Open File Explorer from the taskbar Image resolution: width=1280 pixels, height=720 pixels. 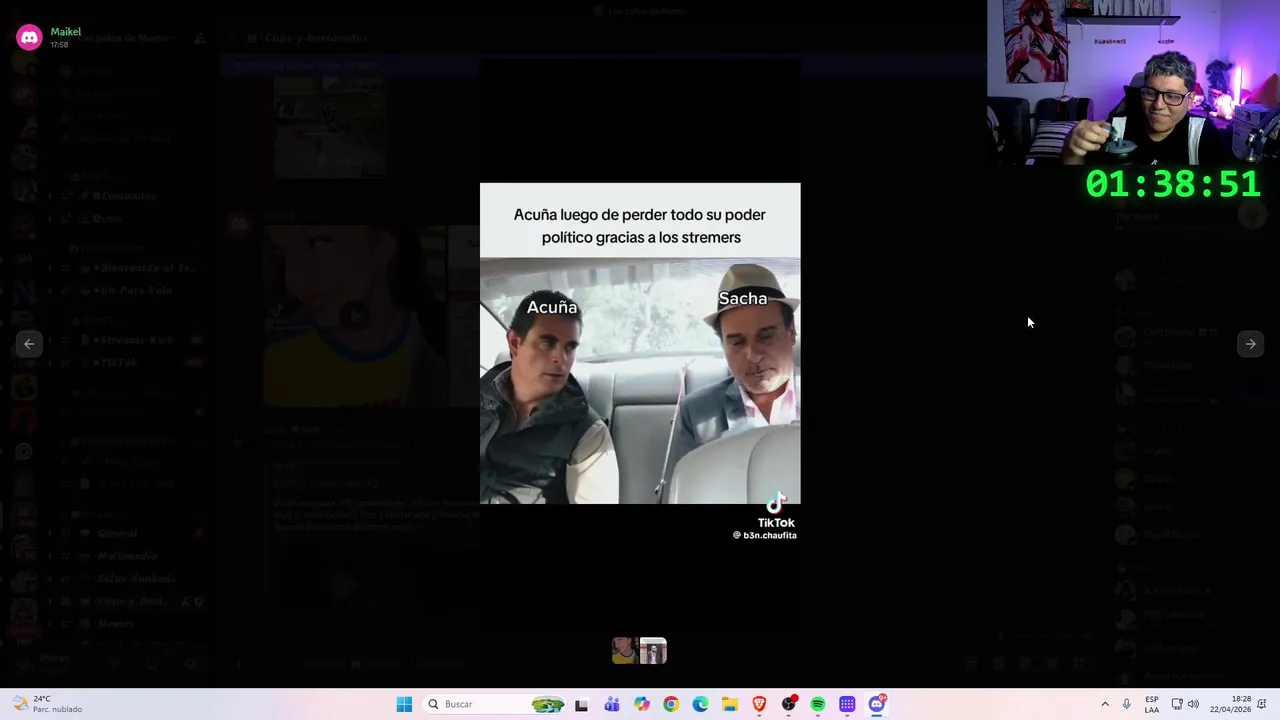730,704
